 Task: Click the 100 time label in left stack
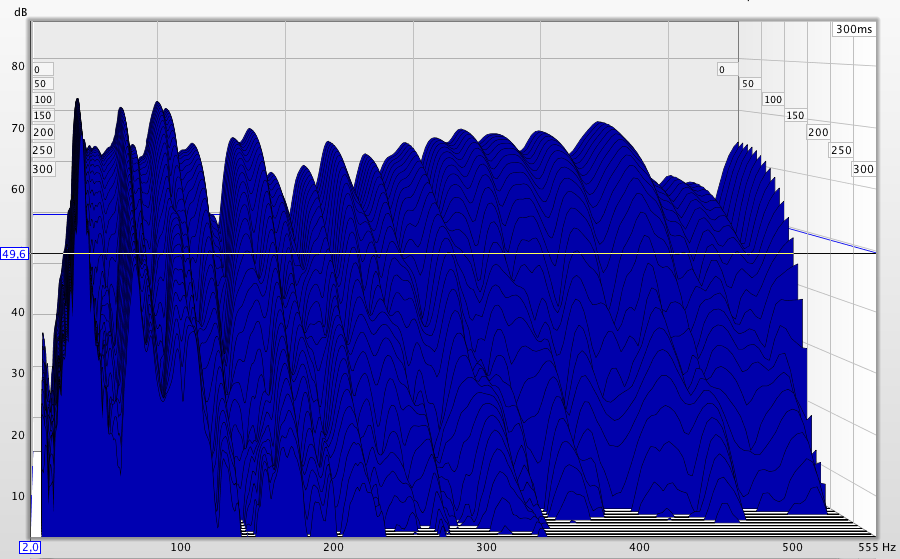(x=43, y=99)
